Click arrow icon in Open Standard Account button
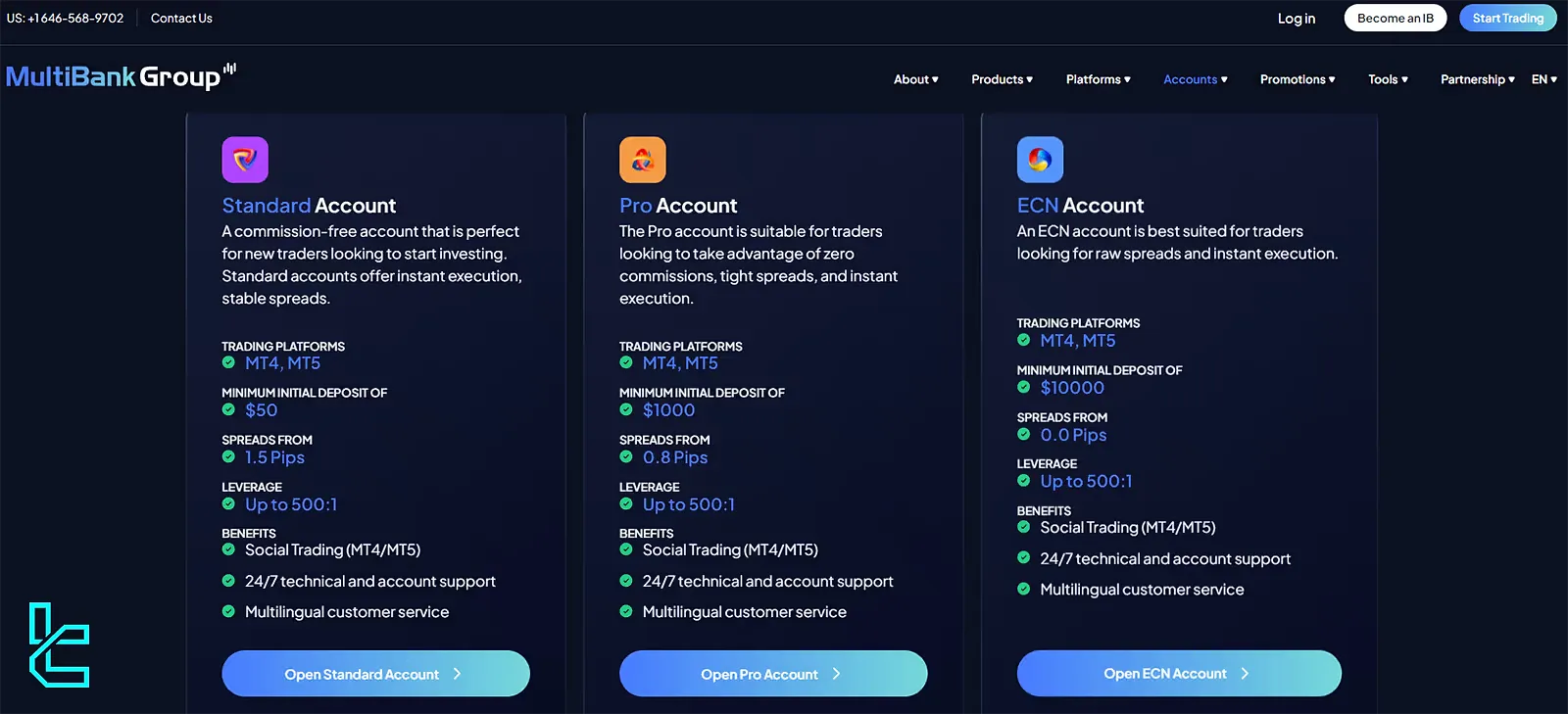Screen dimensions: 1568x714 (457, 674)
